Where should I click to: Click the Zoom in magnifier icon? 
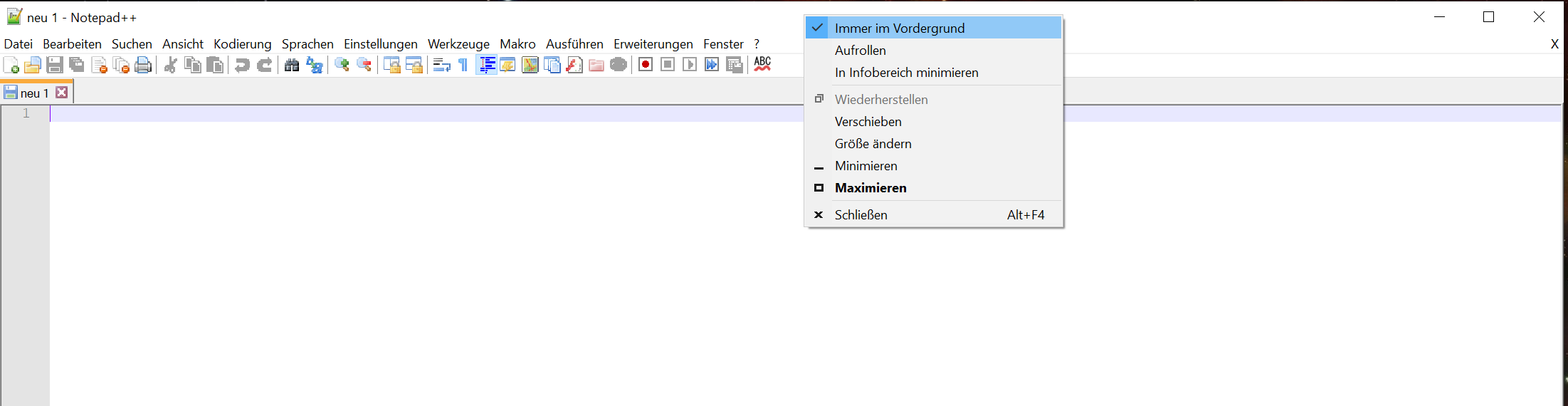tap(342, 66)
